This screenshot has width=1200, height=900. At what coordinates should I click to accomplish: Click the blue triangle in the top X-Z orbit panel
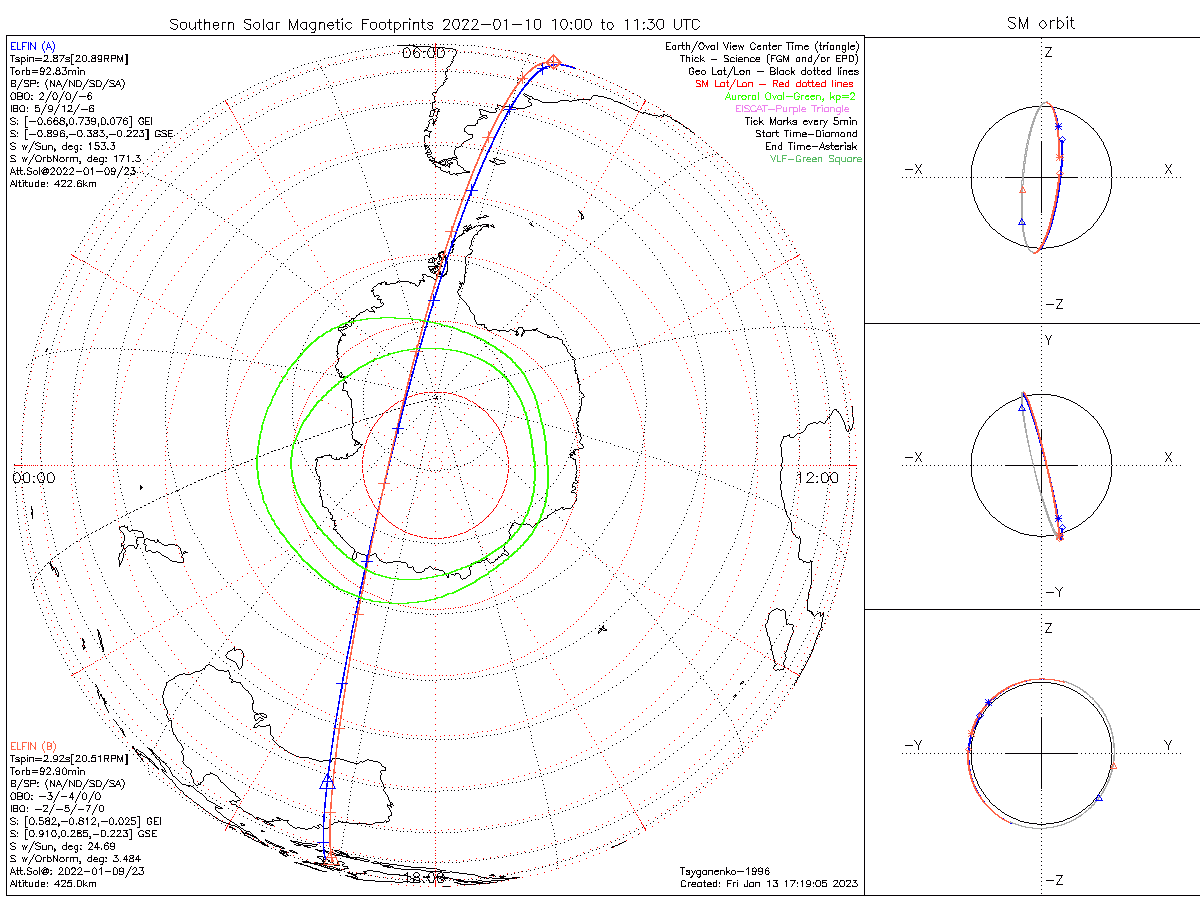1021,221
